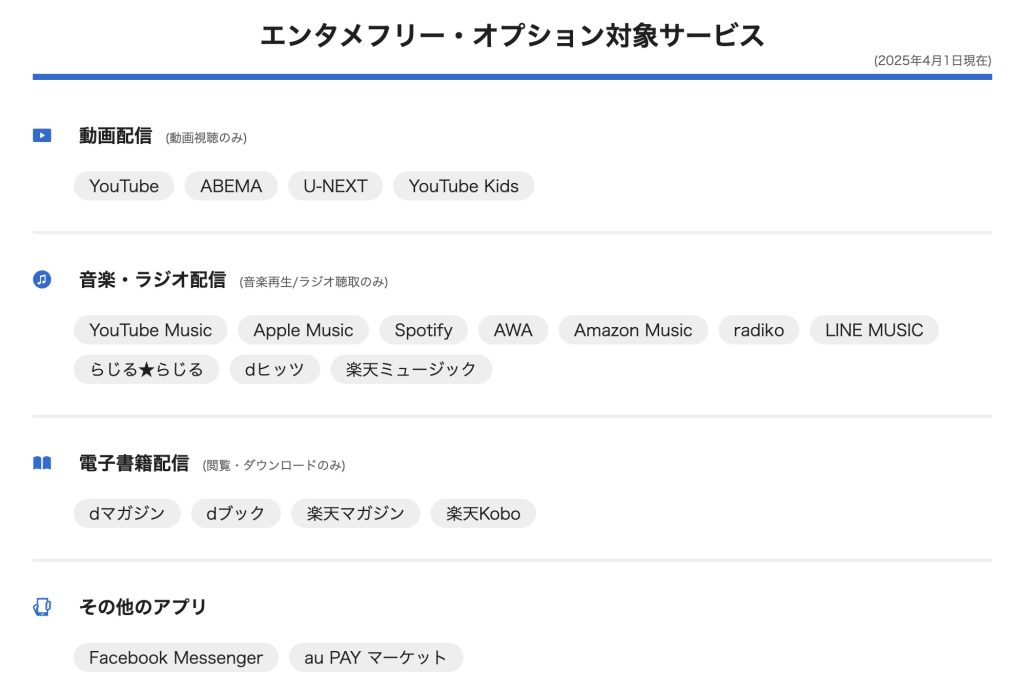Choose the Amazon Music tag
Viewport: 1024px width, 693px height.
coord(633,330)
